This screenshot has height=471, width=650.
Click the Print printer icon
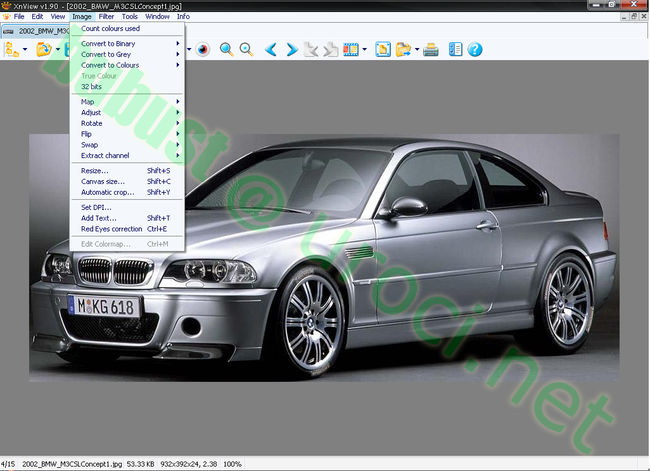(431, 49)
